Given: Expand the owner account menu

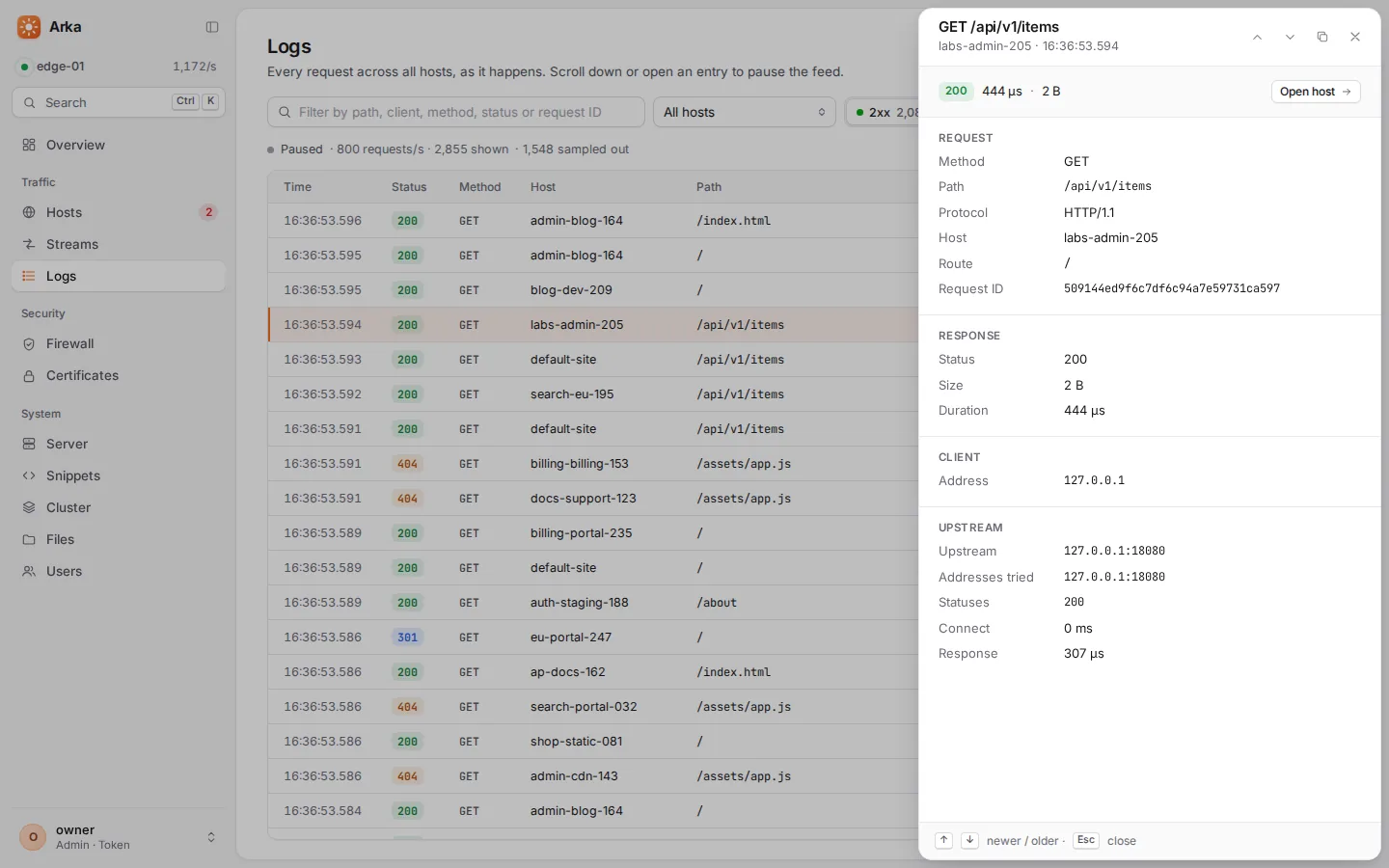Looking at the screenshot, I should [119, 837].
